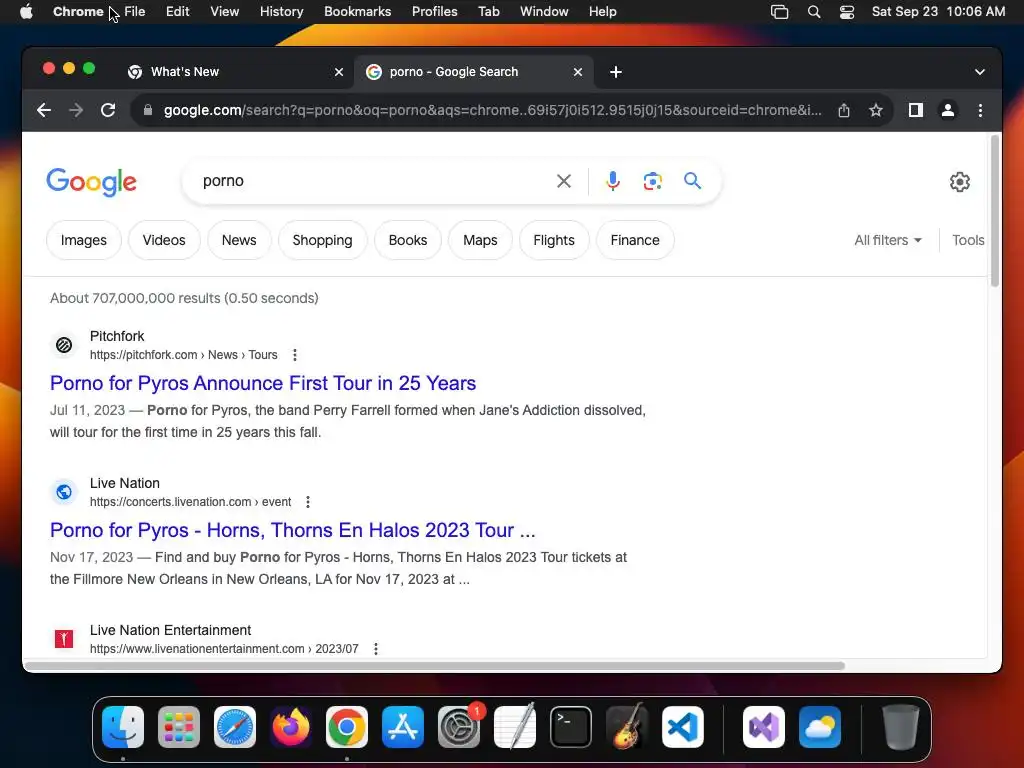This screenshot has width=1024, height=768.
Task: Open Google quick settings gear
Action: tap(959, 182)
